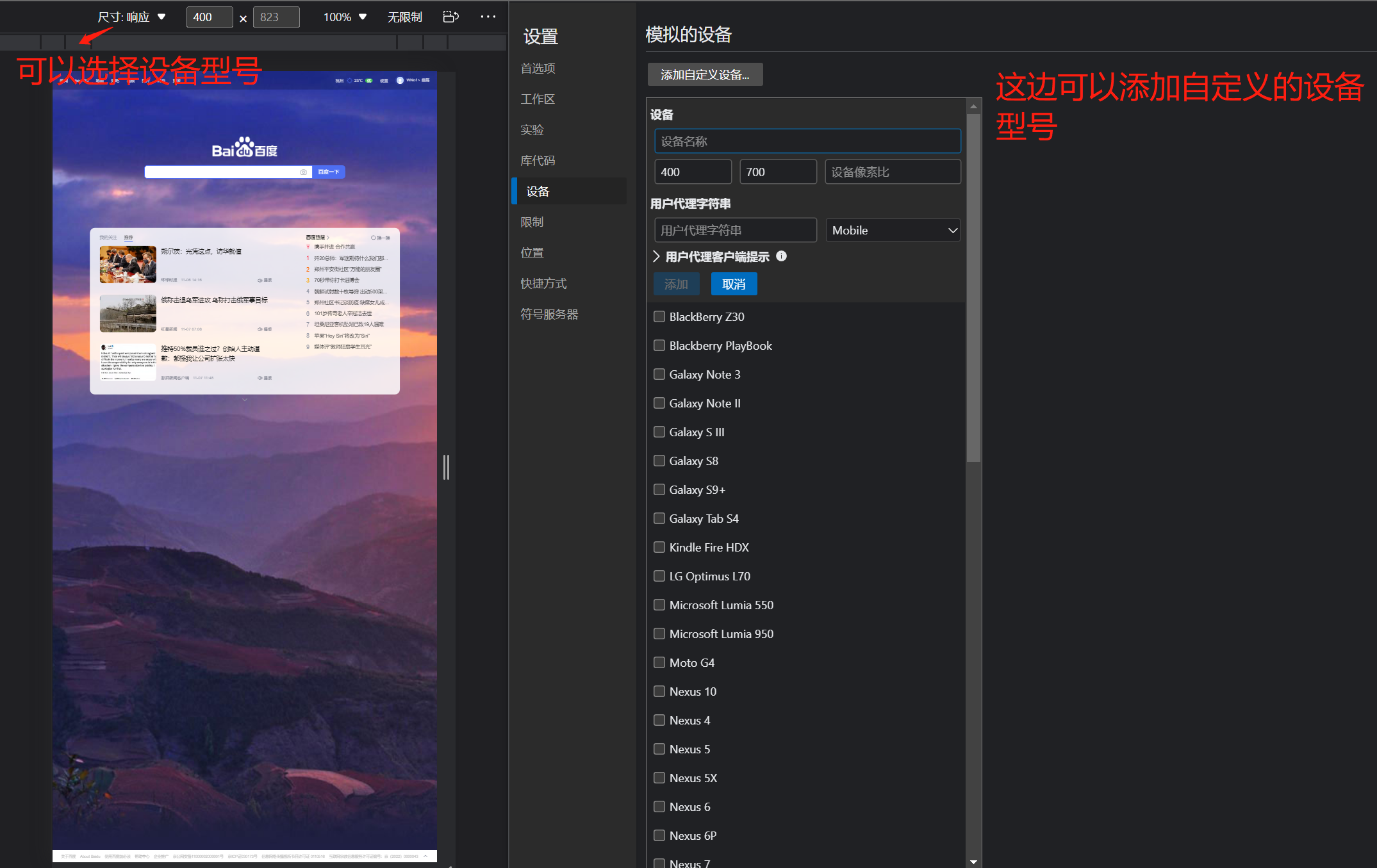Image resolution: width=1377 pixels, height=868 pixels.
Task: Tick the Nexus 5X checkbox
Action: pos(659,778)
